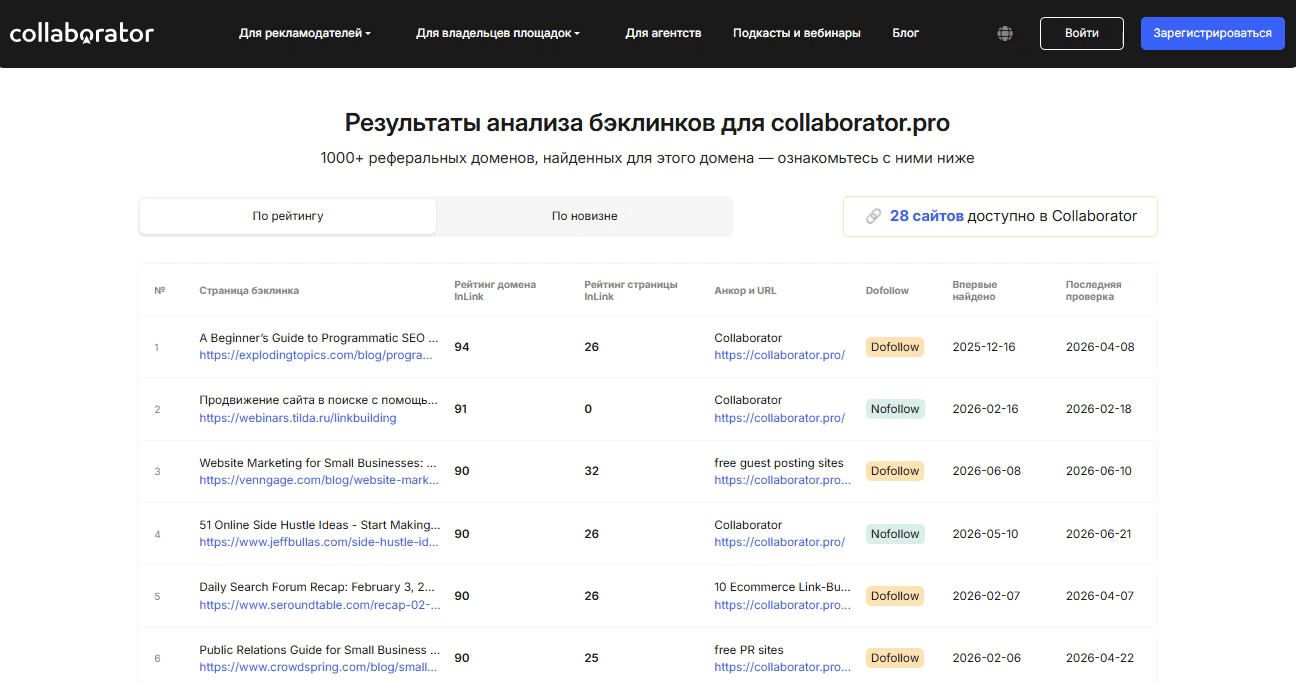Click the chain link icon beside 28 сайтов
This screenshot has width=1296, height=684.
873,216
